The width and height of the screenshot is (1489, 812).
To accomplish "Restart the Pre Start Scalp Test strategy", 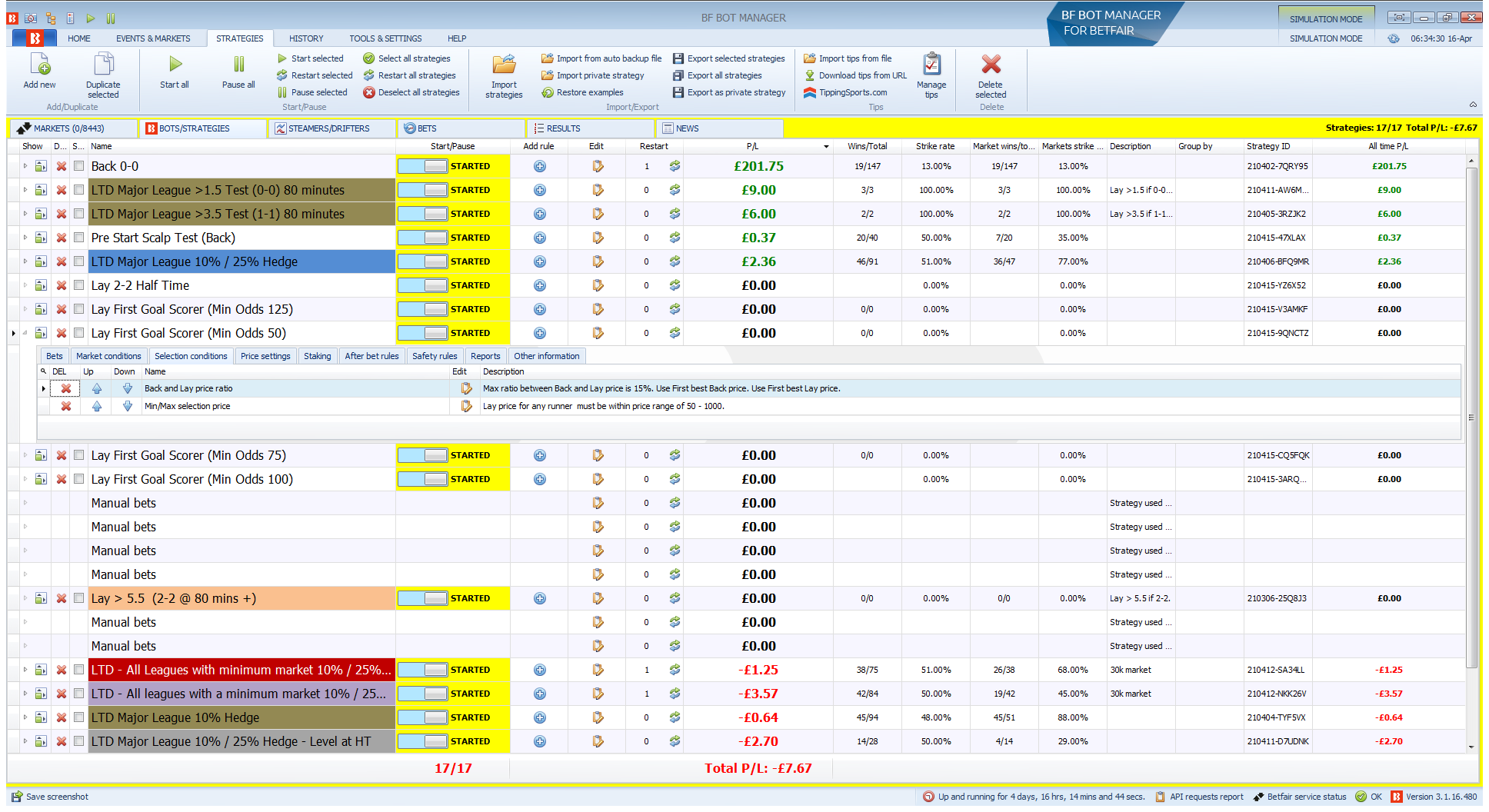I will tap(675, 238).
